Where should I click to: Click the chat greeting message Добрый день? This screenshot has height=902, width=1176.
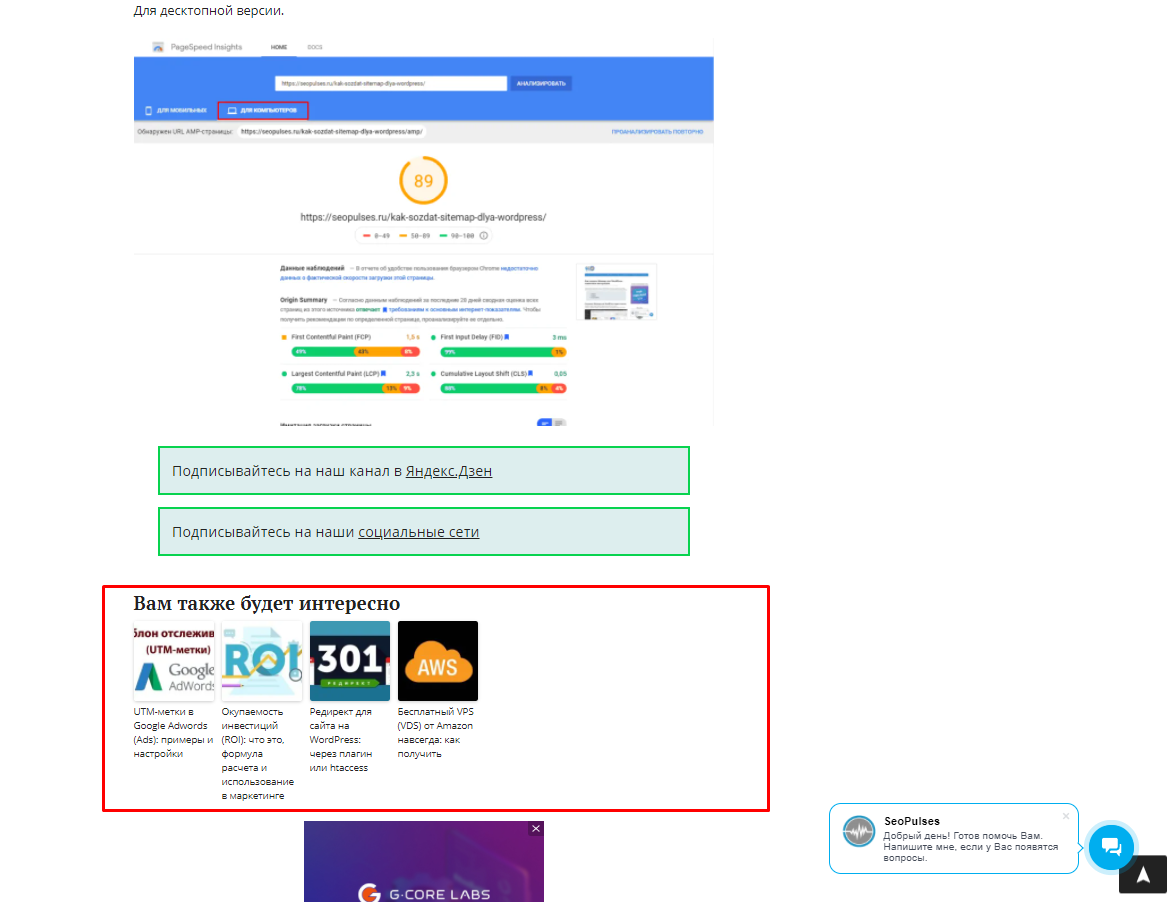(970, 847)
